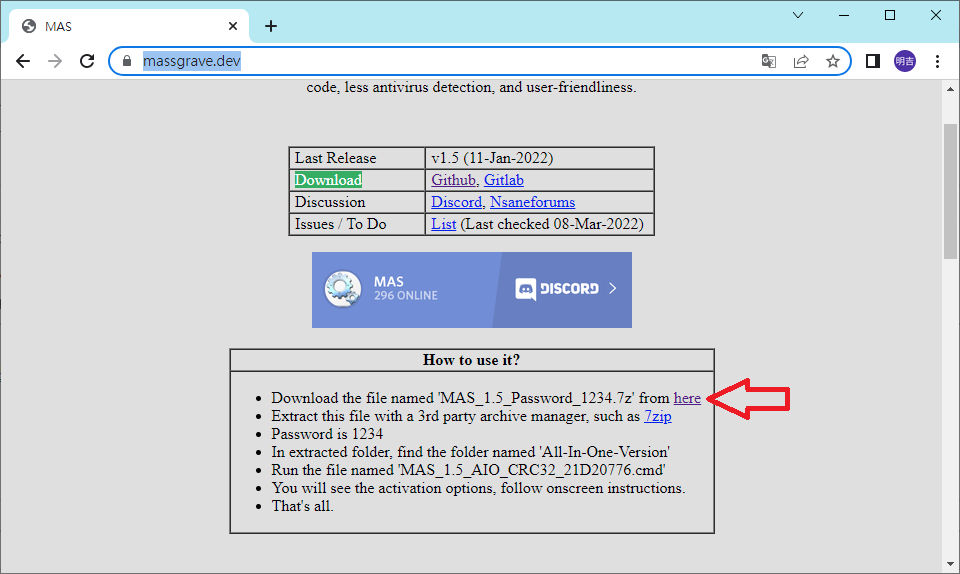Image resolution: width=960 pixels, height=574 pixels.
Task: Click the scrollbar up arrow
Action: click(950, 89)
